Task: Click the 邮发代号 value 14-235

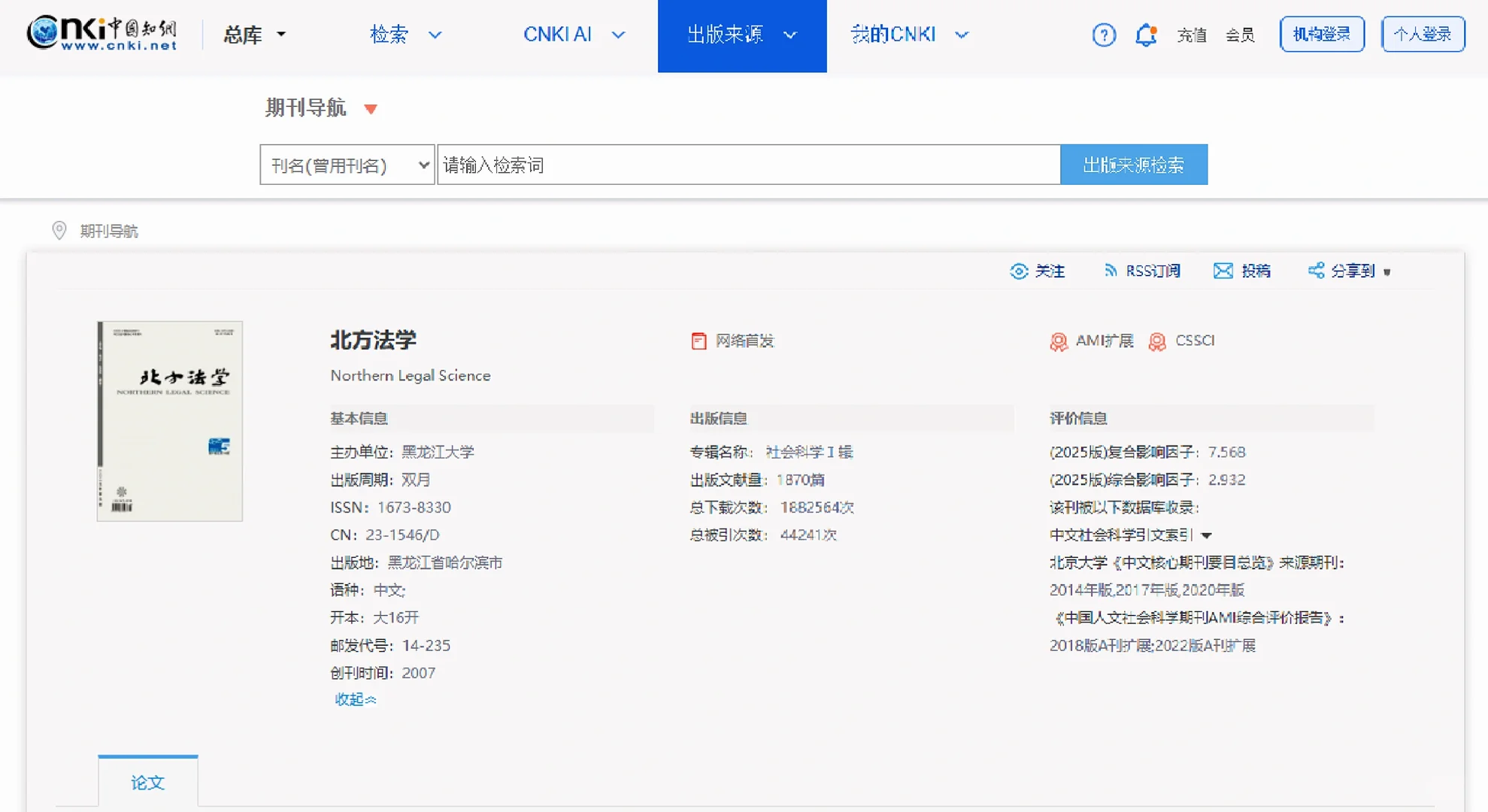Action: pyautogui.click(x=426, y=645)
